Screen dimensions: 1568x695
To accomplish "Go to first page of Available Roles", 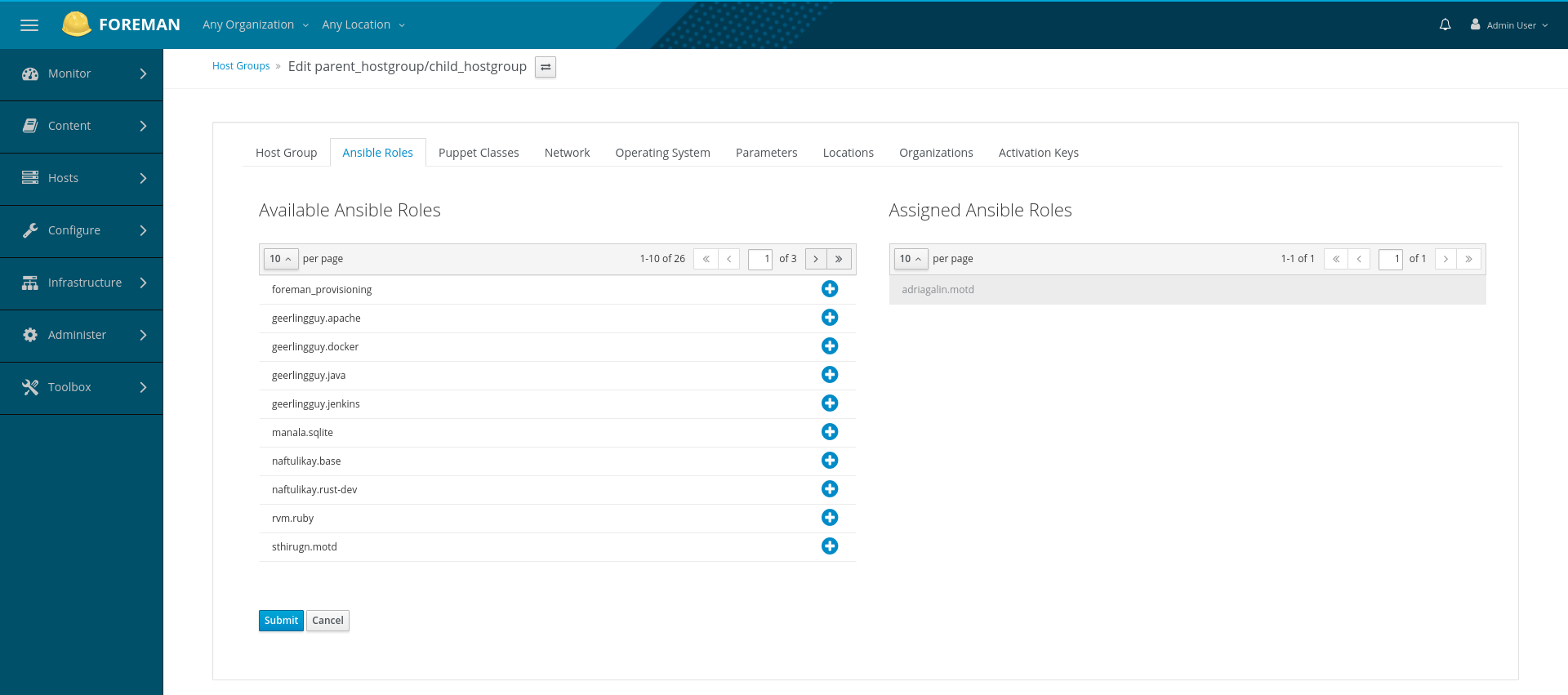I will pyautogui.click(x=706, y=259).
